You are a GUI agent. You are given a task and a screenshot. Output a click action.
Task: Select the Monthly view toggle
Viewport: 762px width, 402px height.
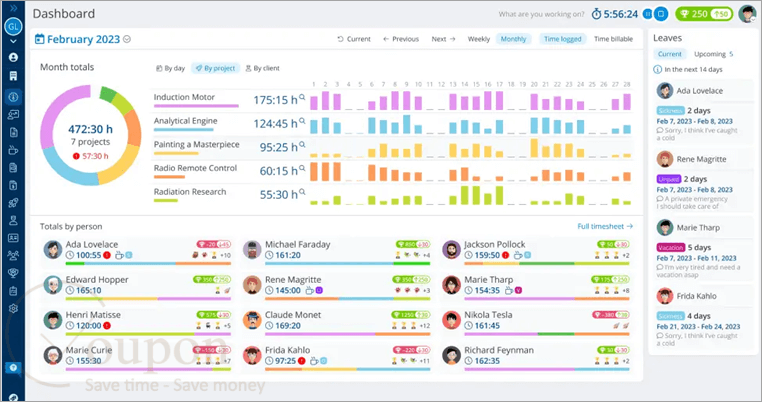click(x=514, y=39)
